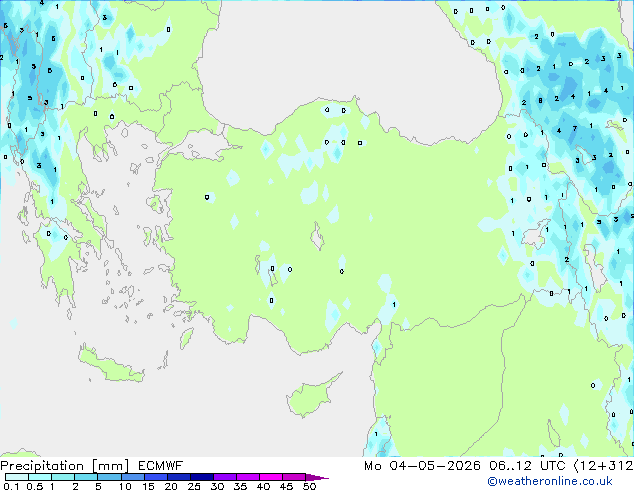Click the 20–25 mm legend color swatch
Image resolution: width=634 pixels, height=490 pixels.
point(179,477)
